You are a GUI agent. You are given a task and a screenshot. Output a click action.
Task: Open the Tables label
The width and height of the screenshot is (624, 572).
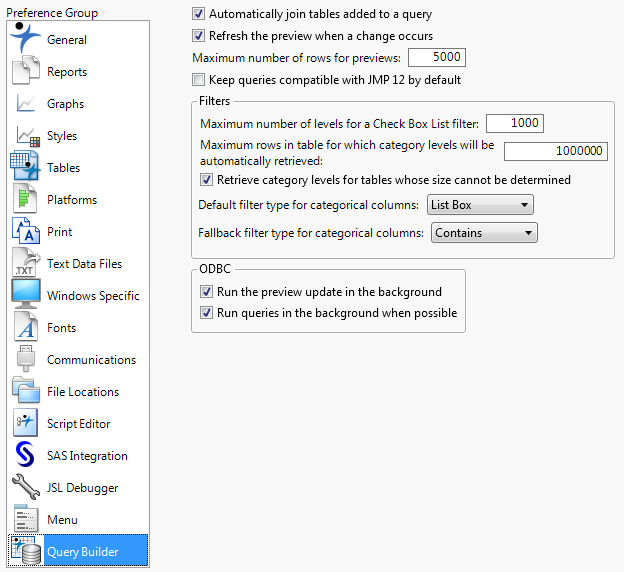pos(63,168)
